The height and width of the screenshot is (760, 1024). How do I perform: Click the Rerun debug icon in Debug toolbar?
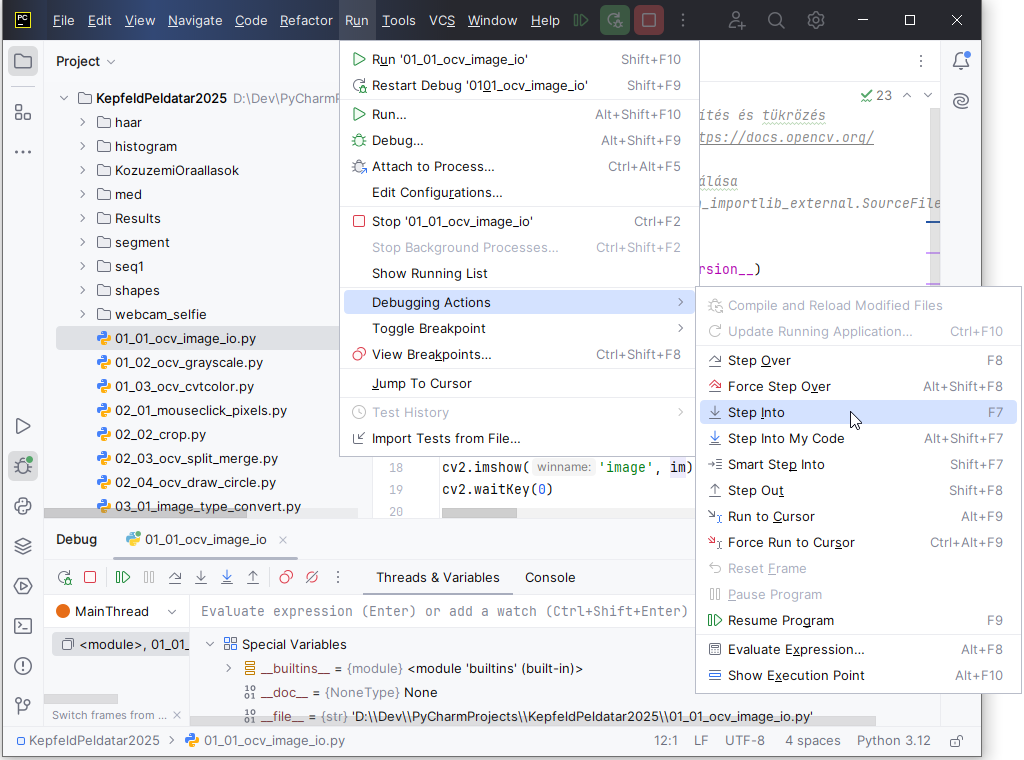point(65,577)
